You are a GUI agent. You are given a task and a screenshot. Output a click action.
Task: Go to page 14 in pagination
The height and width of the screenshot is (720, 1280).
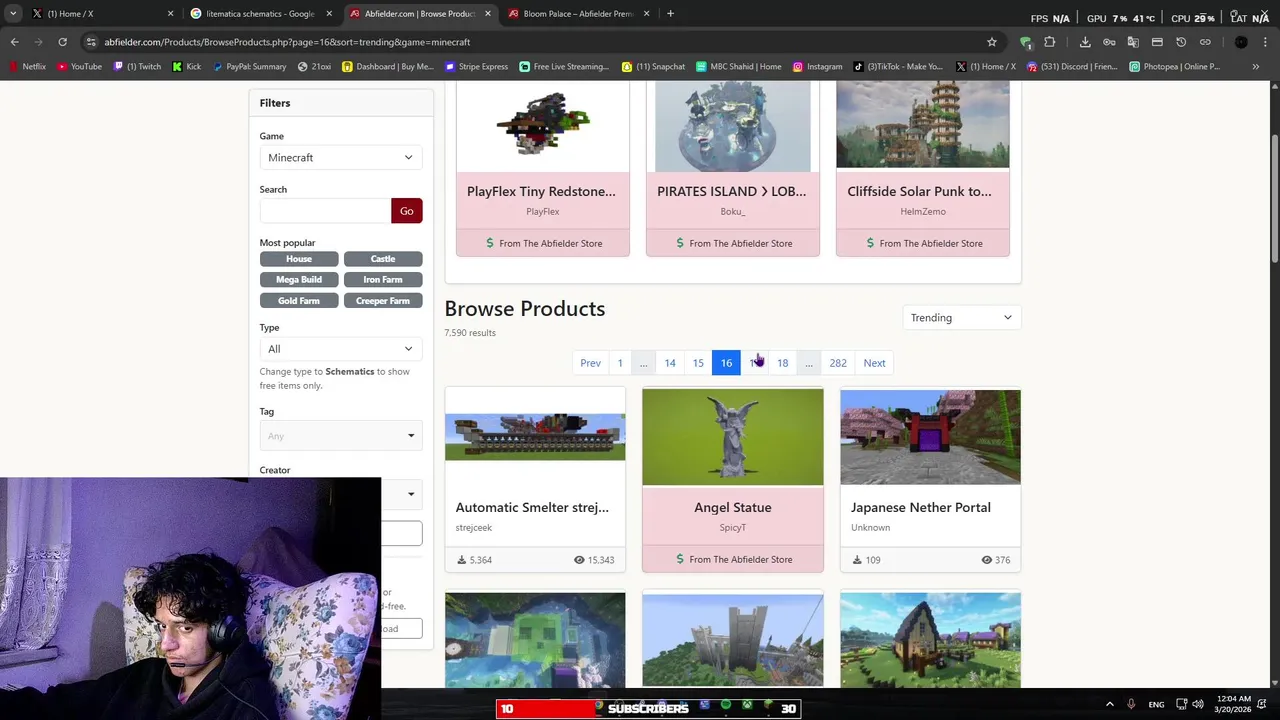670,362
